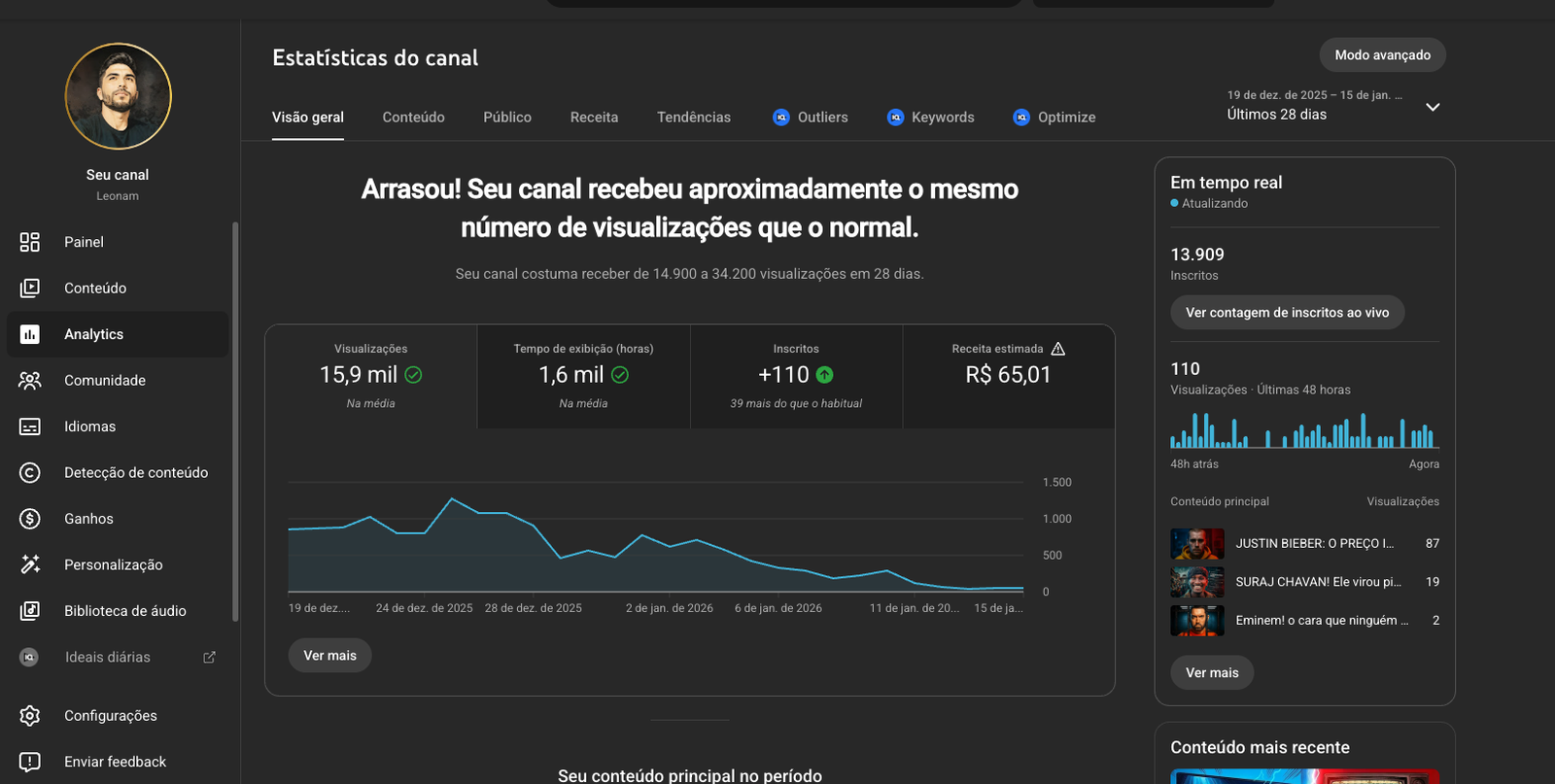Open the Últimos 28 dias period selector
1555x784 pixels.
tap(1333, 106)
